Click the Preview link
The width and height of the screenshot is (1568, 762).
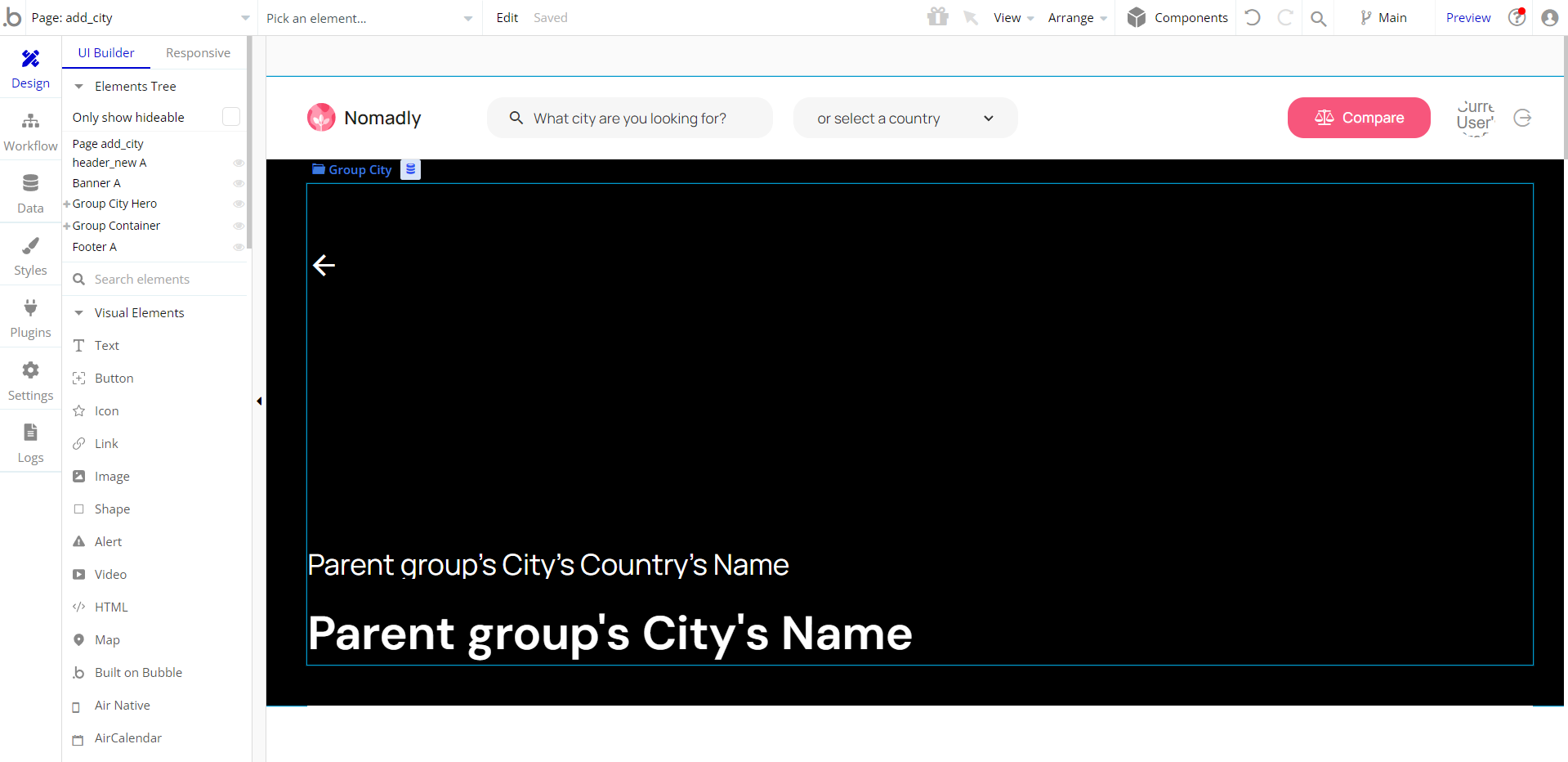click(1468, 17)
